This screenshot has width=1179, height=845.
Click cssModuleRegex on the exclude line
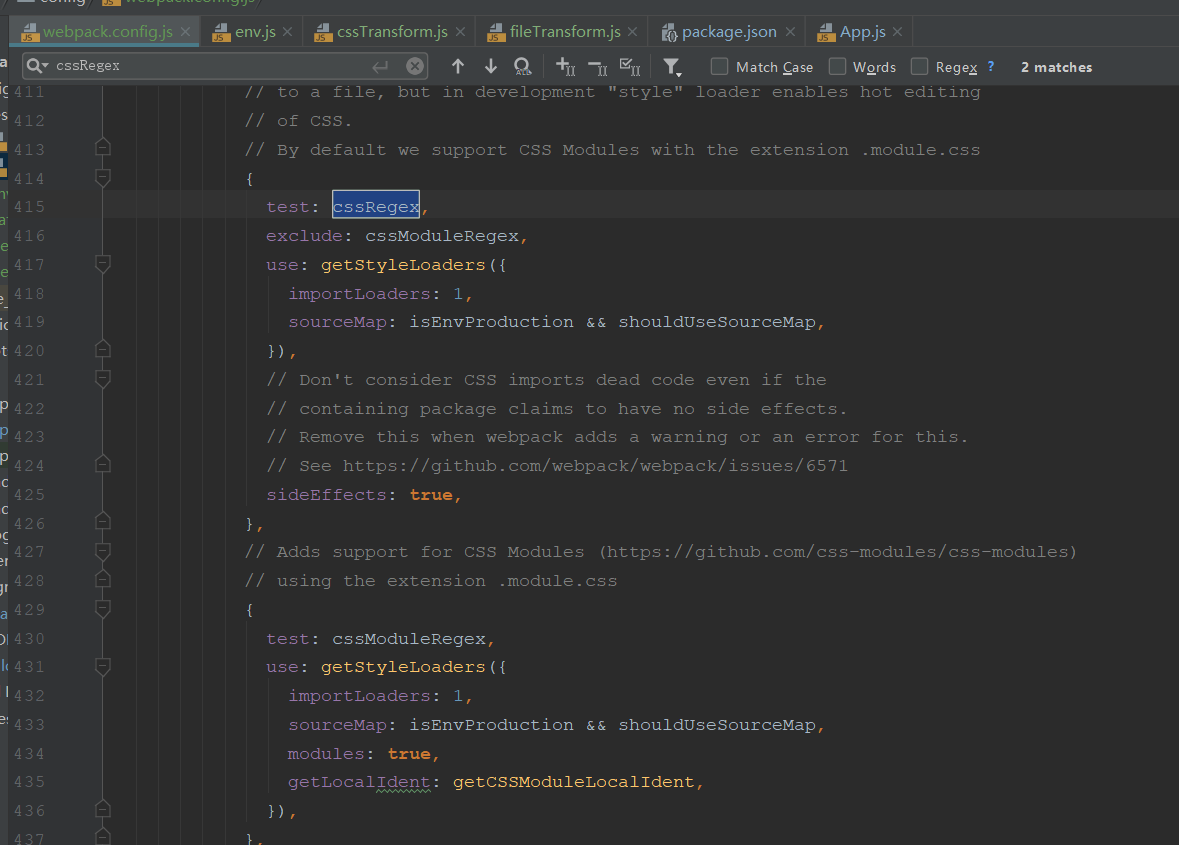click(442, 236)
